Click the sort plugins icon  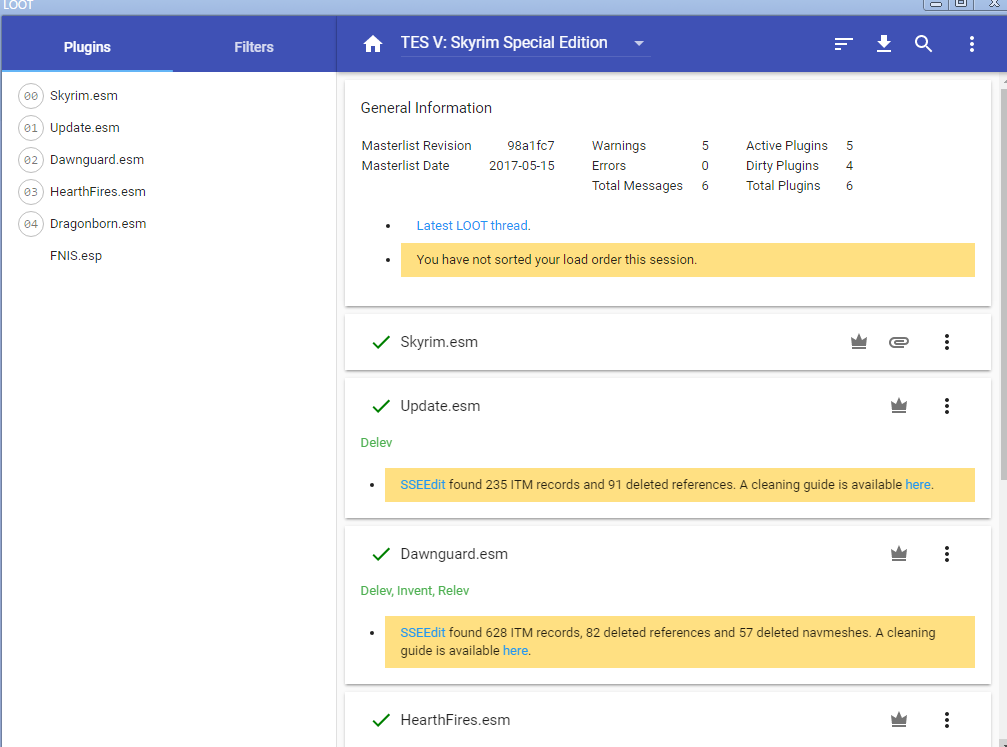point(844,44)
